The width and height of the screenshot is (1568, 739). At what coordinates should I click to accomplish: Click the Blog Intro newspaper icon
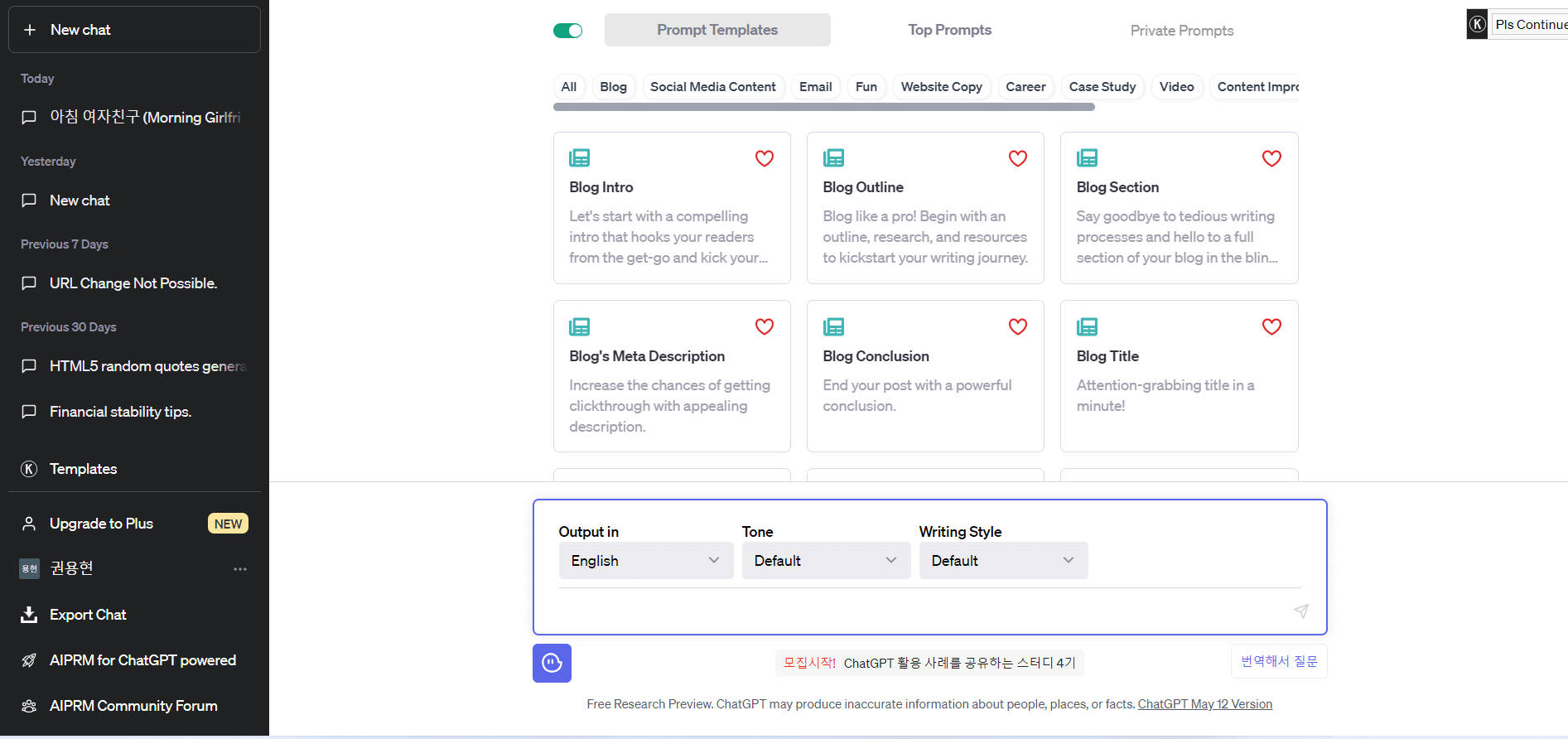(x=580, y=157)
